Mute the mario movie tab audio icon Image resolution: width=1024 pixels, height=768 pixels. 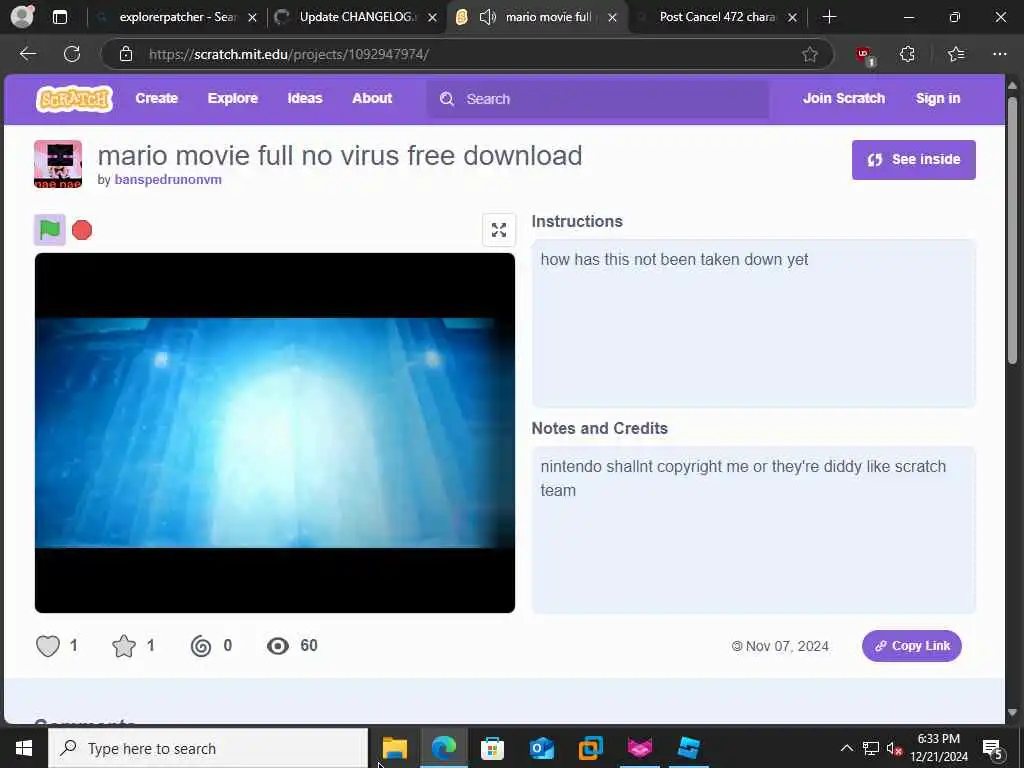pos(488,18)
